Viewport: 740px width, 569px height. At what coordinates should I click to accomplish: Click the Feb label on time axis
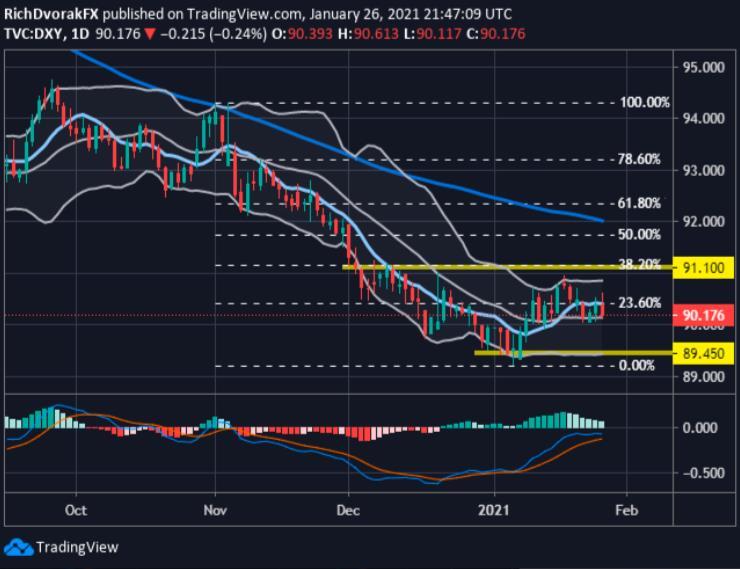click(x=627, y=510)
